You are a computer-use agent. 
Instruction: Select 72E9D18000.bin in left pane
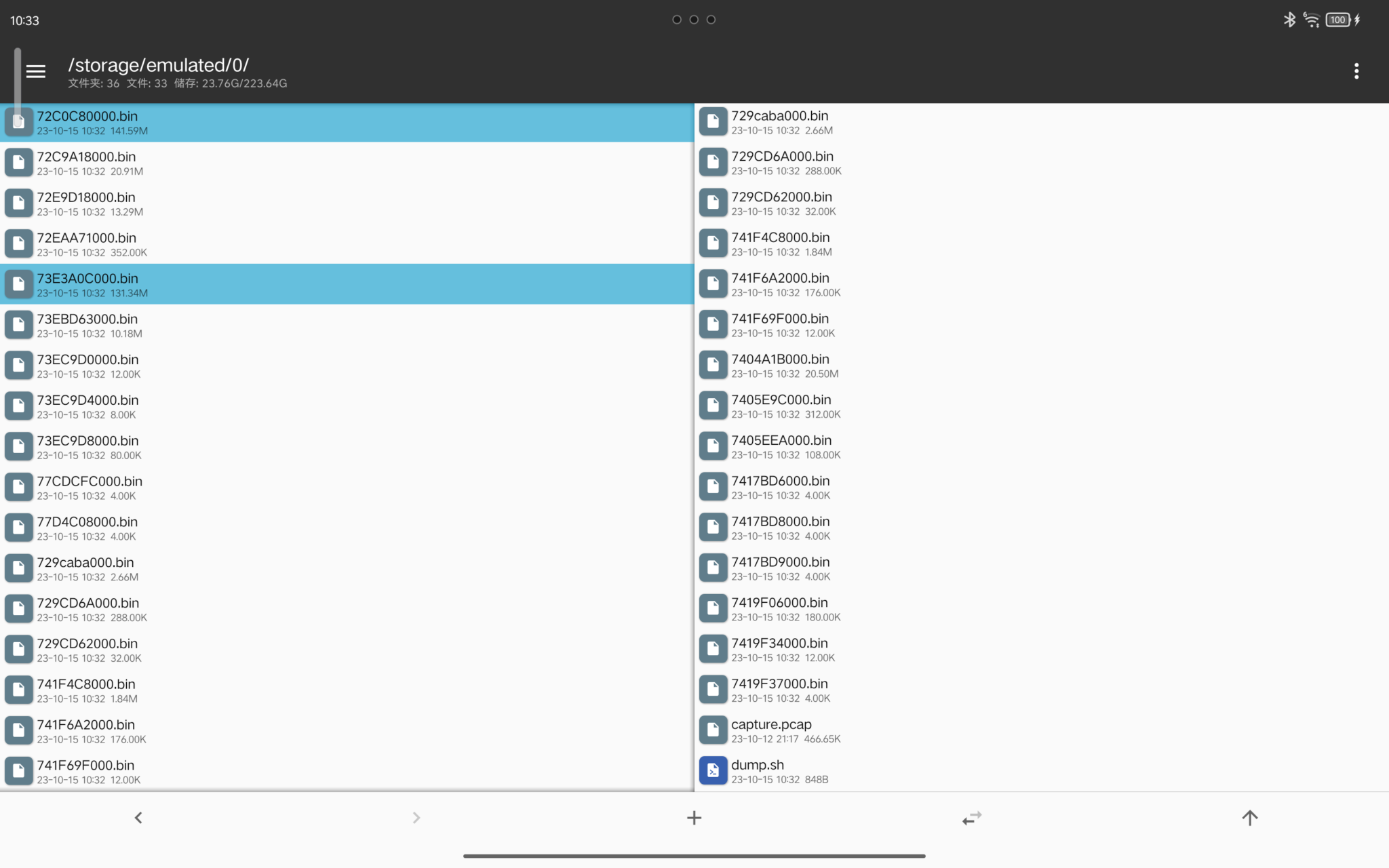347,203
